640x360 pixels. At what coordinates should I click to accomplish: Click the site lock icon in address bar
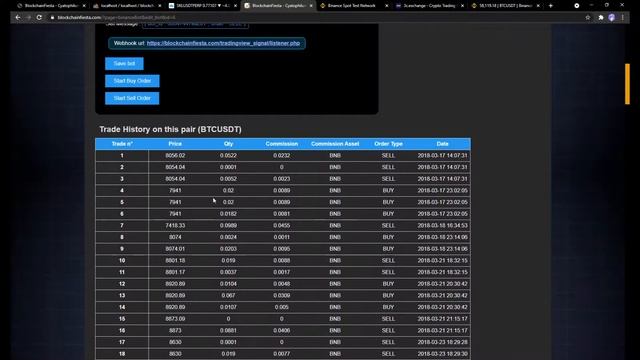(x=52, y=18)
